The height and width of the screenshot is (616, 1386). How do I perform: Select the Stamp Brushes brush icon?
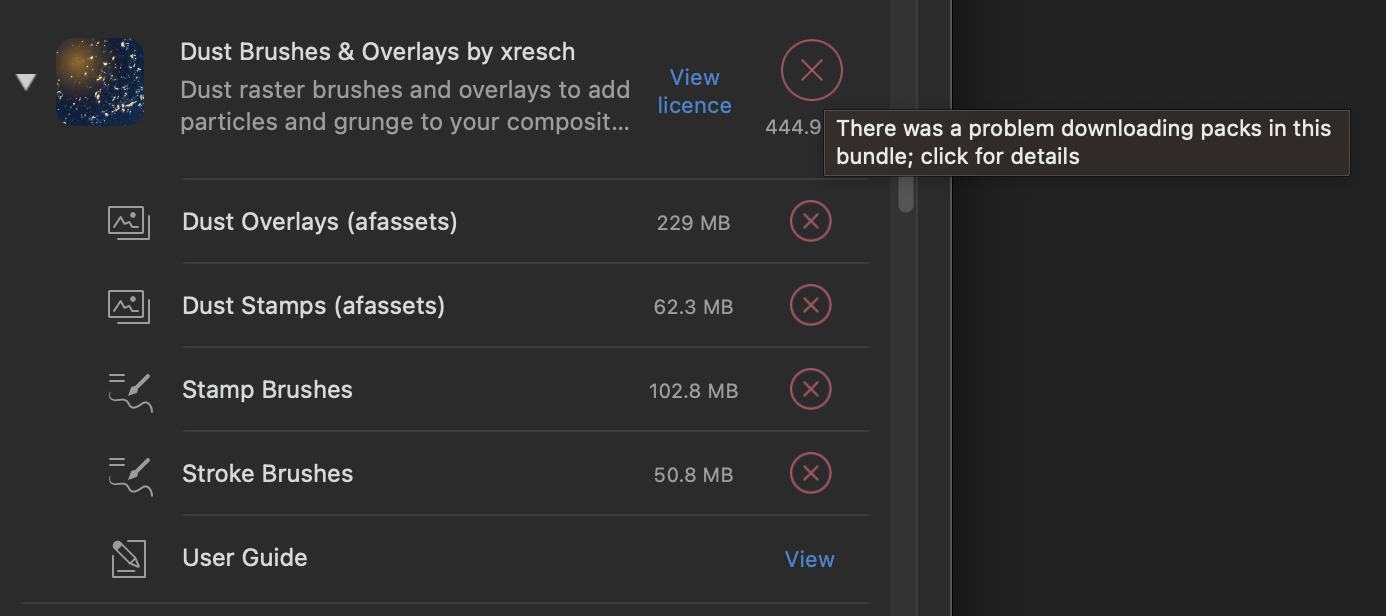pyautogui.click(x=128, y=391)
